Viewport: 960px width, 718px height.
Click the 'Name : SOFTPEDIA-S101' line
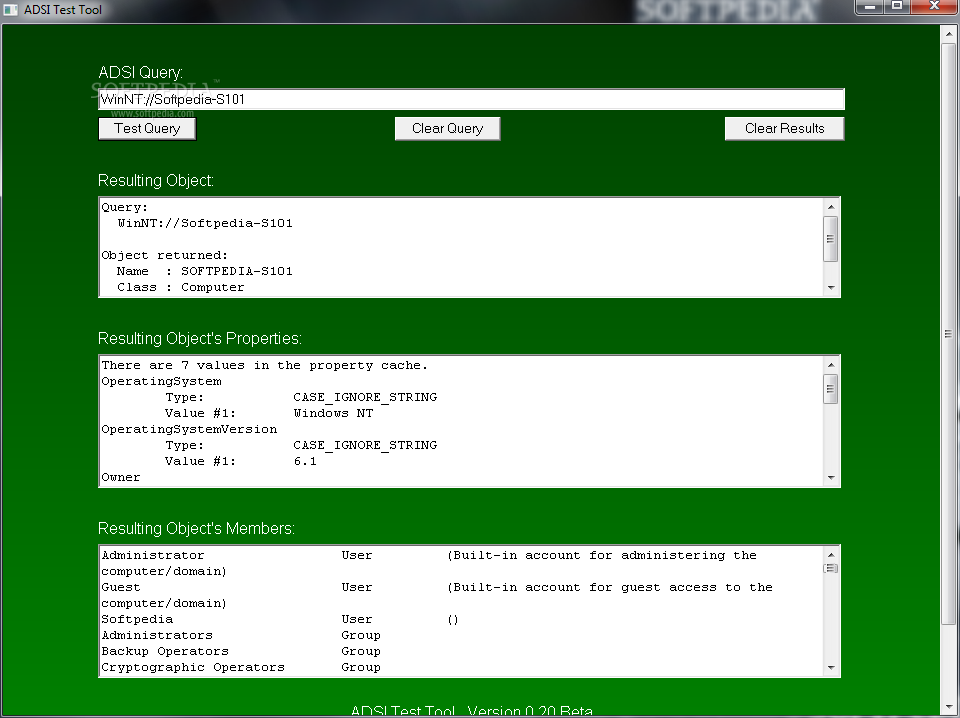click(x=204, y=271)
